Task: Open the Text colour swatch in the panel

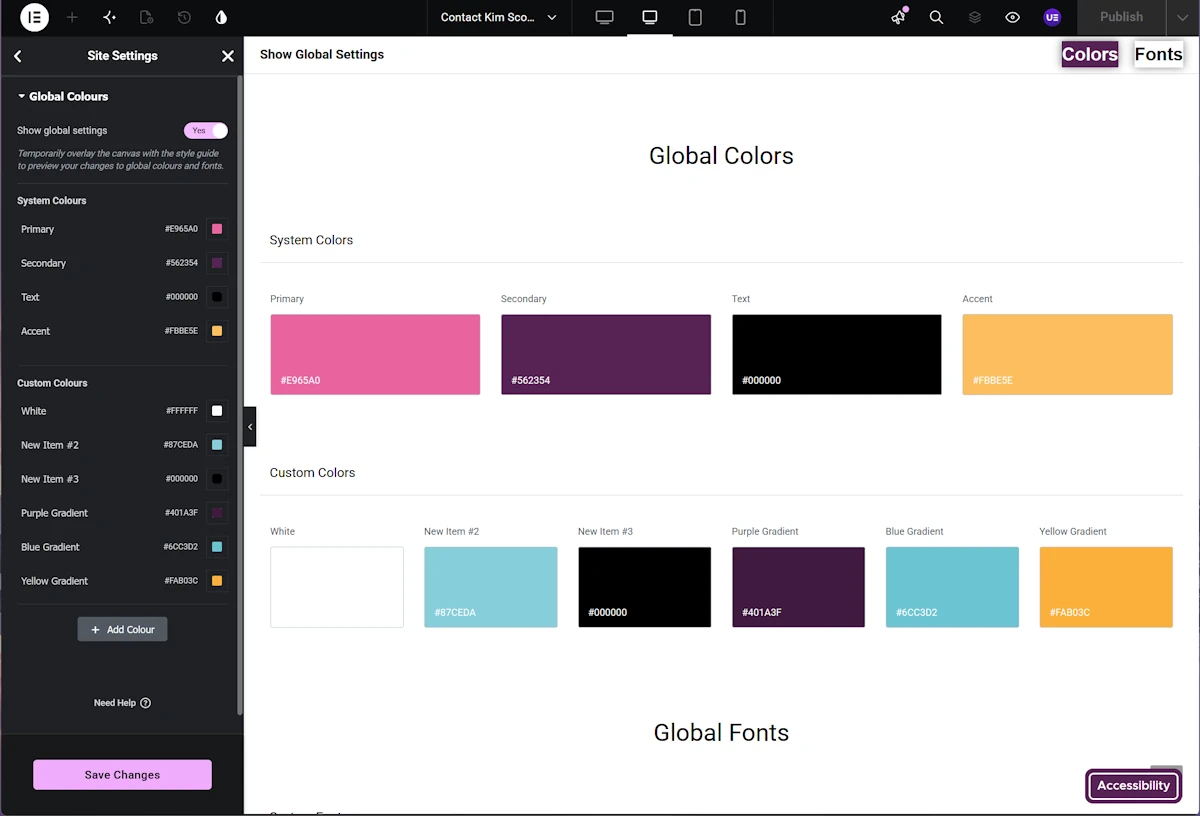Action: [217, 297]
